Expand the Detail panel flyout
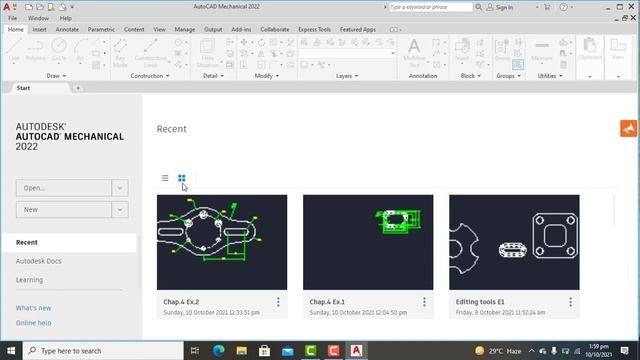 click(213, 76)
